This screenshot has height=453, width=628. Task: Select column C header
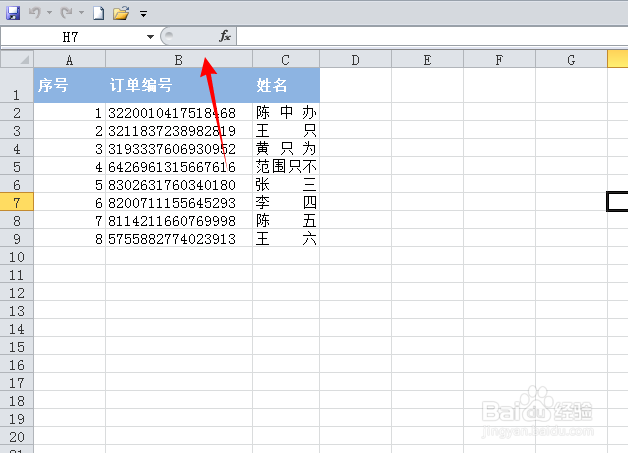(286, 60)
